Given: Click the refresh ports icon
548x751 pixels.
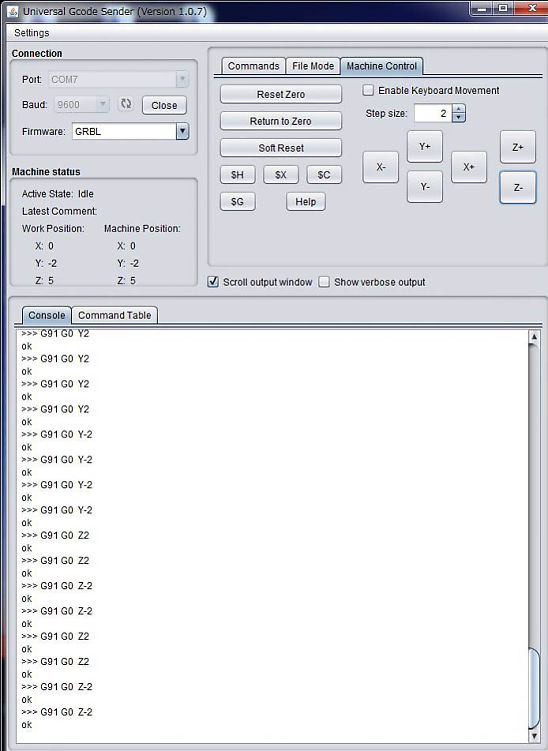Looking at the screenshot, I should pyautogui.click(x=126, y=104).
